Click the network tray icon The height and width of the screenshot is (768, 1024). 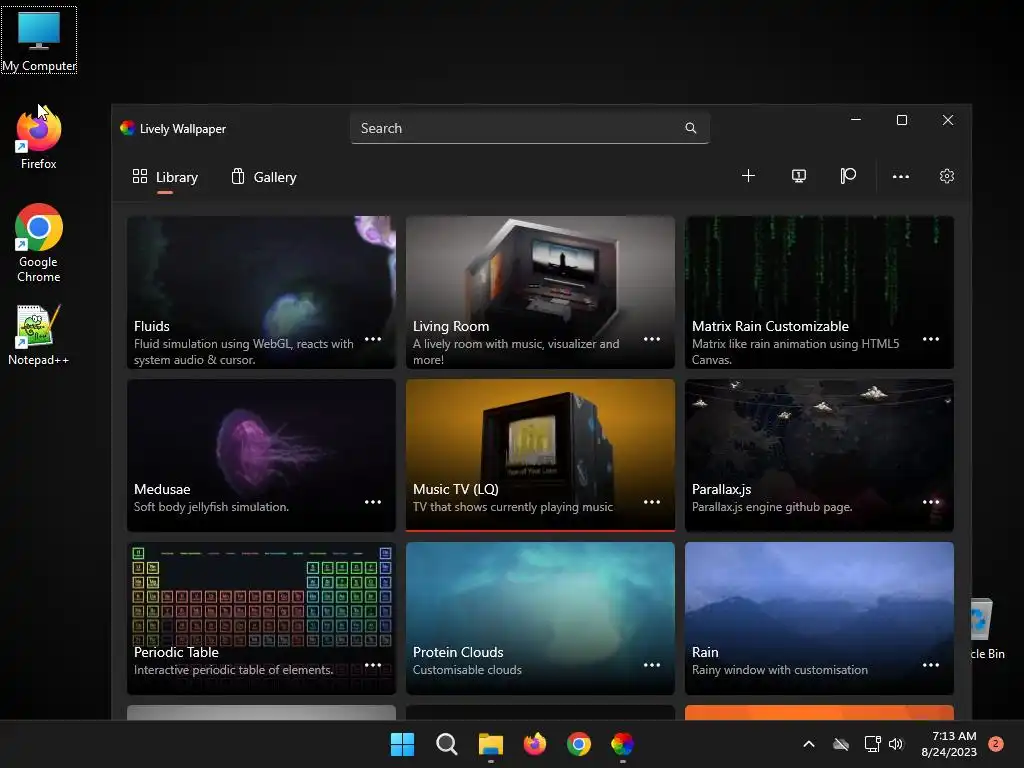coord(872,744)
